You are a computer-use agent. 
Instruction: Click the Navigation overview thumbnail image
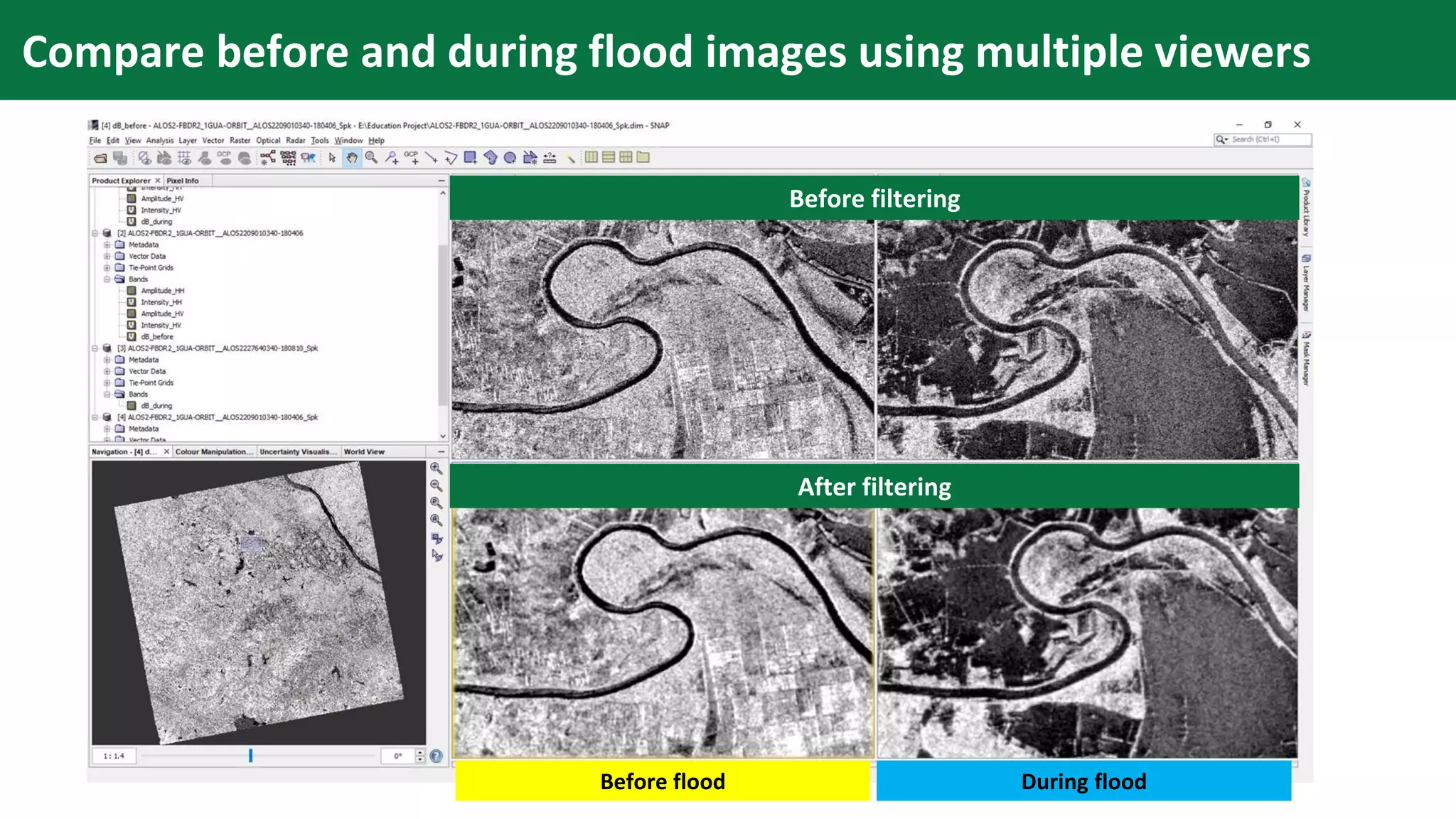point(259,602)
